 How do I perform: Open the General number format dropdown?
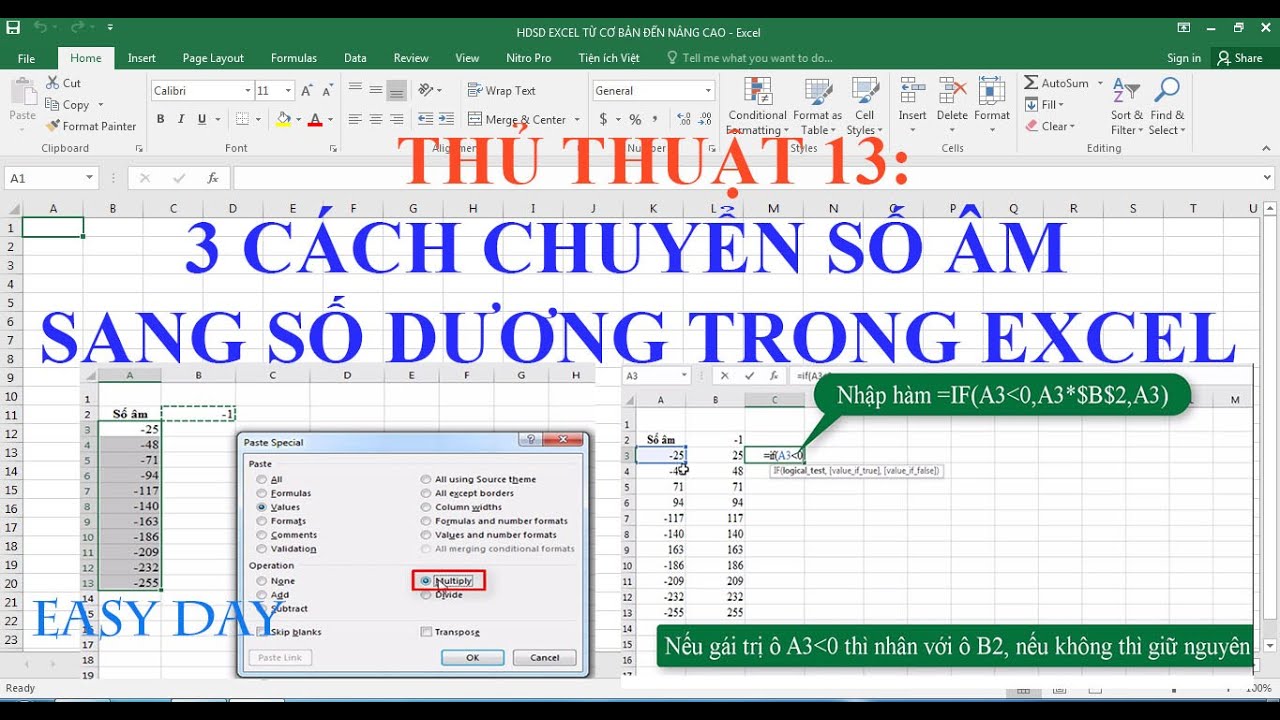click(708, 90)
